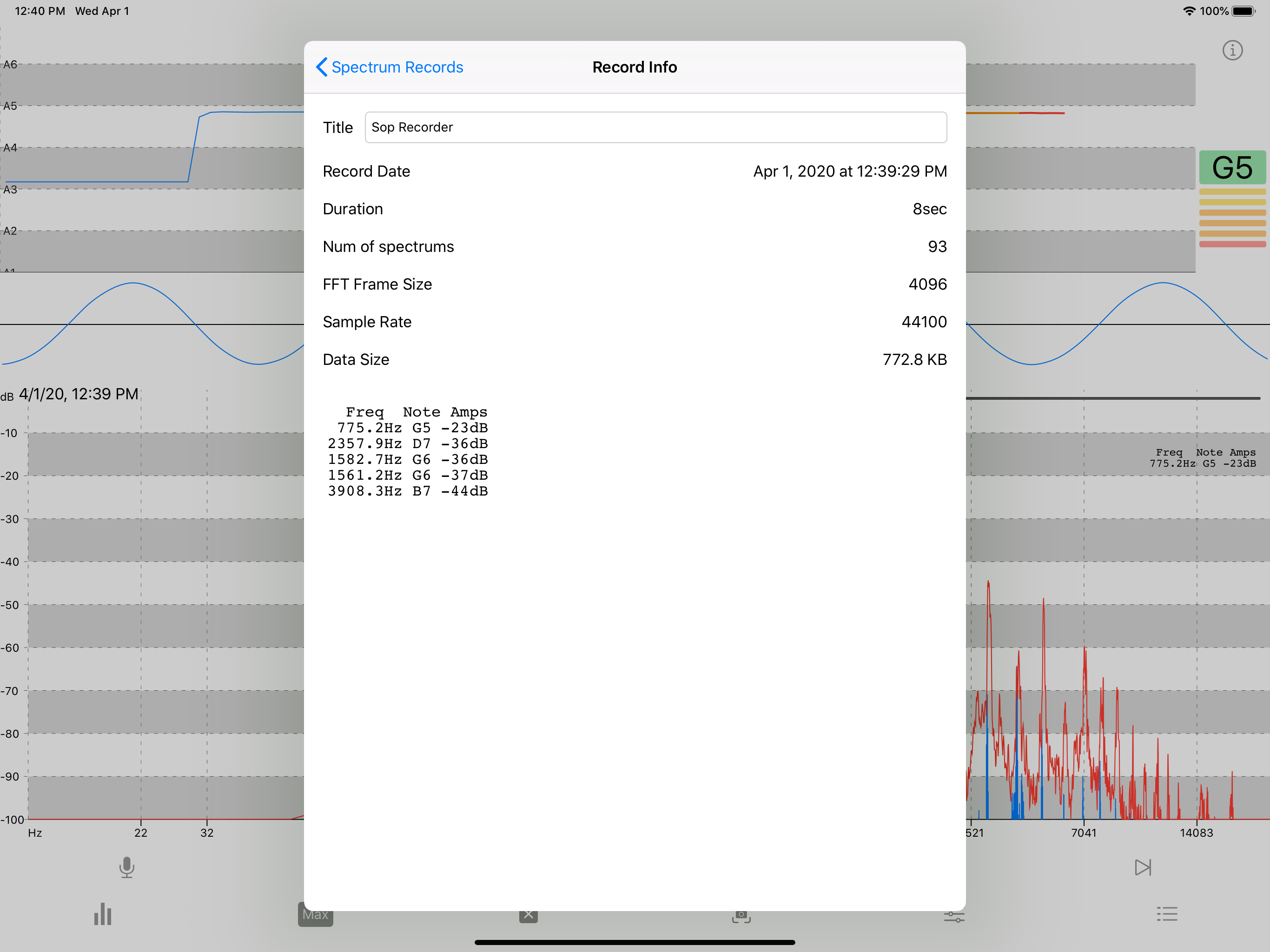
Task: Tap the '7041' frequency axis label
Action: coord(1084,833)
